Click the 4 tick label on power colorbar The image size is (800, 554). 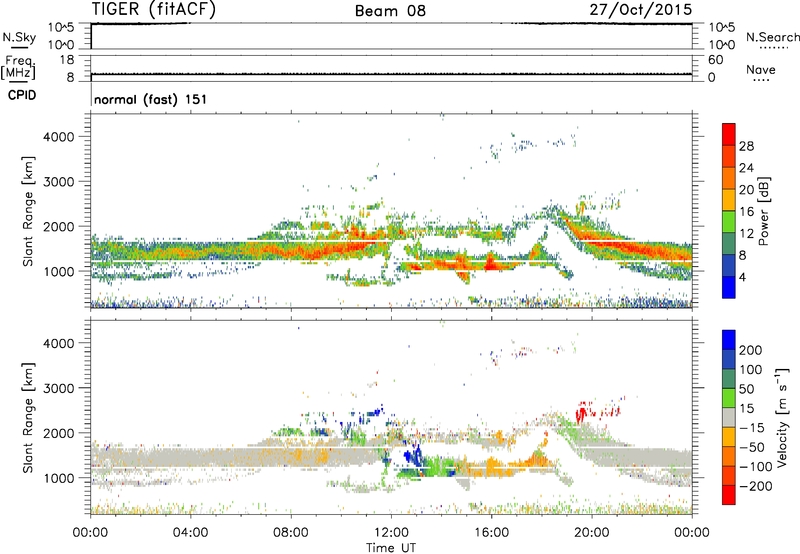click(743, 277)
